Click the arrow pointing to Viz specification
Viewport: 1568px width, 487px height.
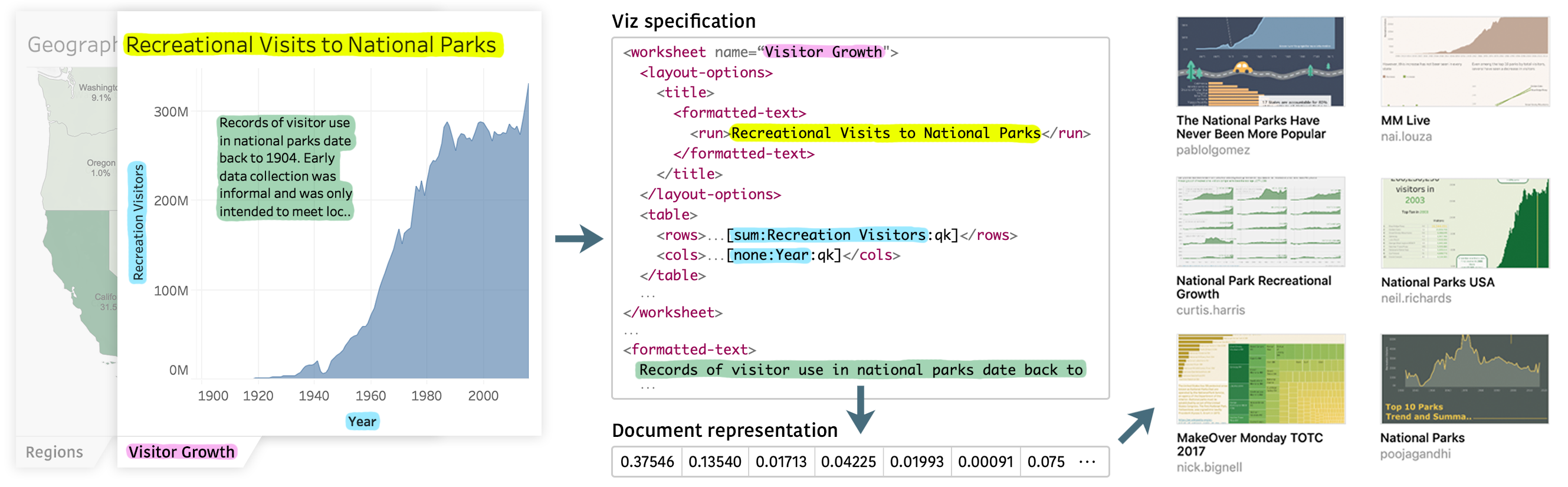[578, 238]
